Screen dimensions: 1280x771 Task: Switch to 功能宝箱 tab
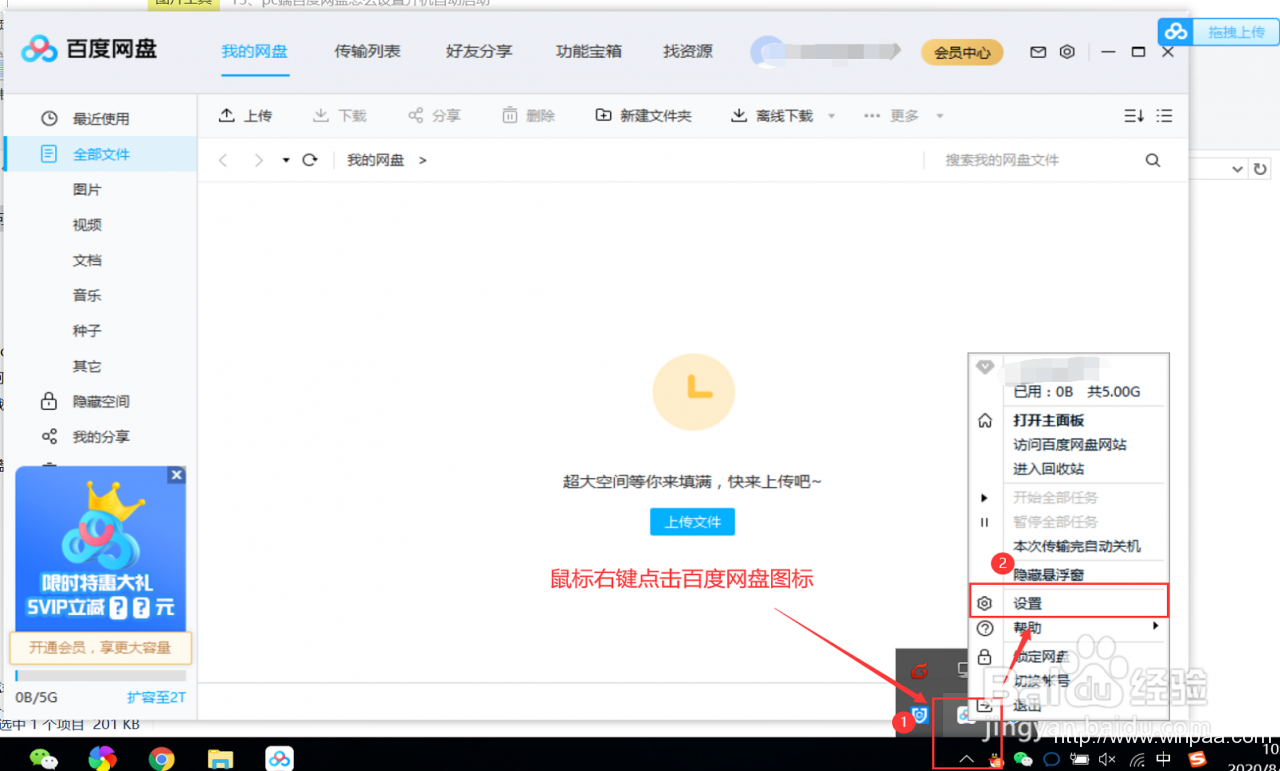point(589,51)
